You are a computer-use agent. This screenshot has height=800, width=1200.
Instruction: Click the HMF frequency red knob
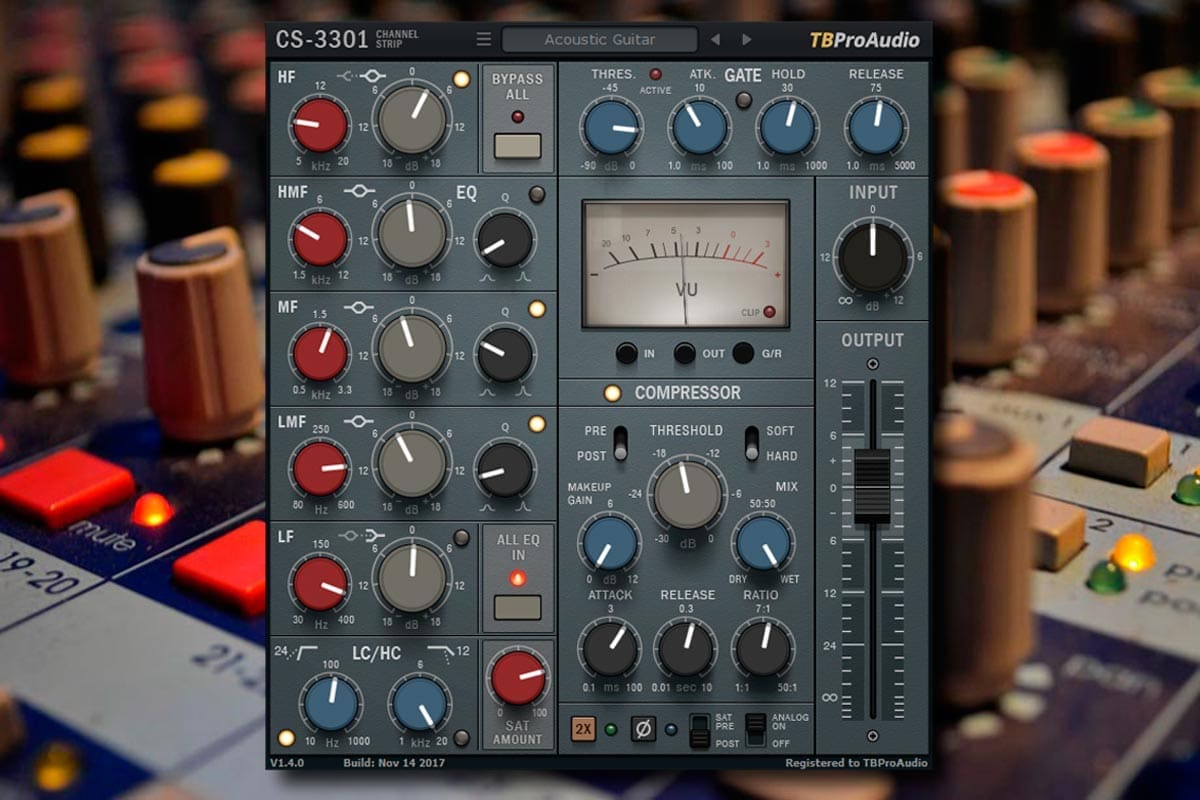tap(320, 239)
